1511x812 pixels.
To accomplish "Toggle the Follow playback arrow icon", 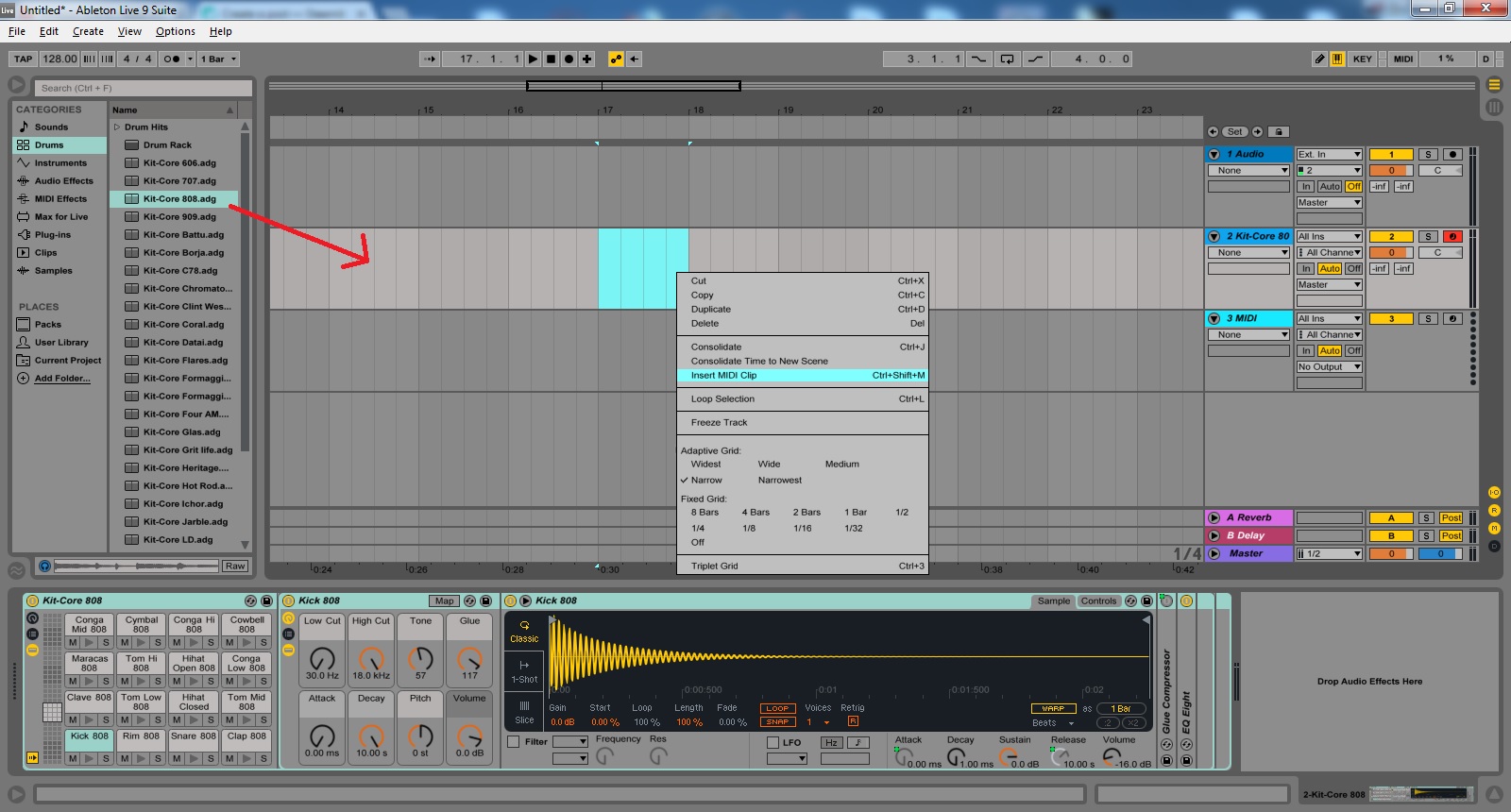I will pos(430,59).
